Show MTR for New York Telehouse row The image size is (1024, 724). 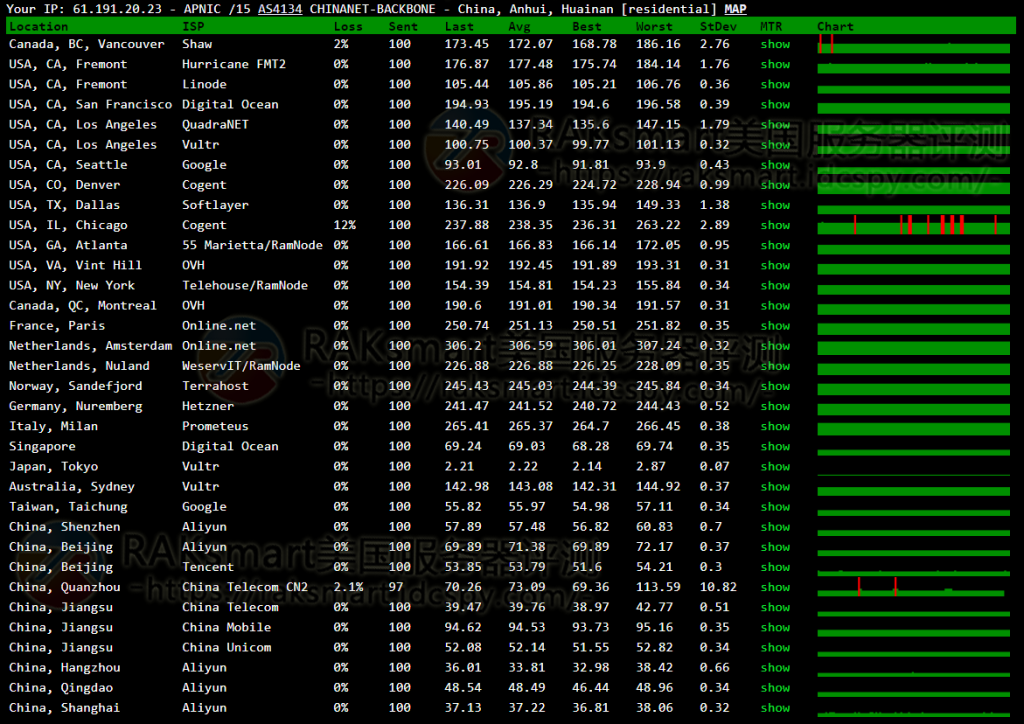point(775,286)
